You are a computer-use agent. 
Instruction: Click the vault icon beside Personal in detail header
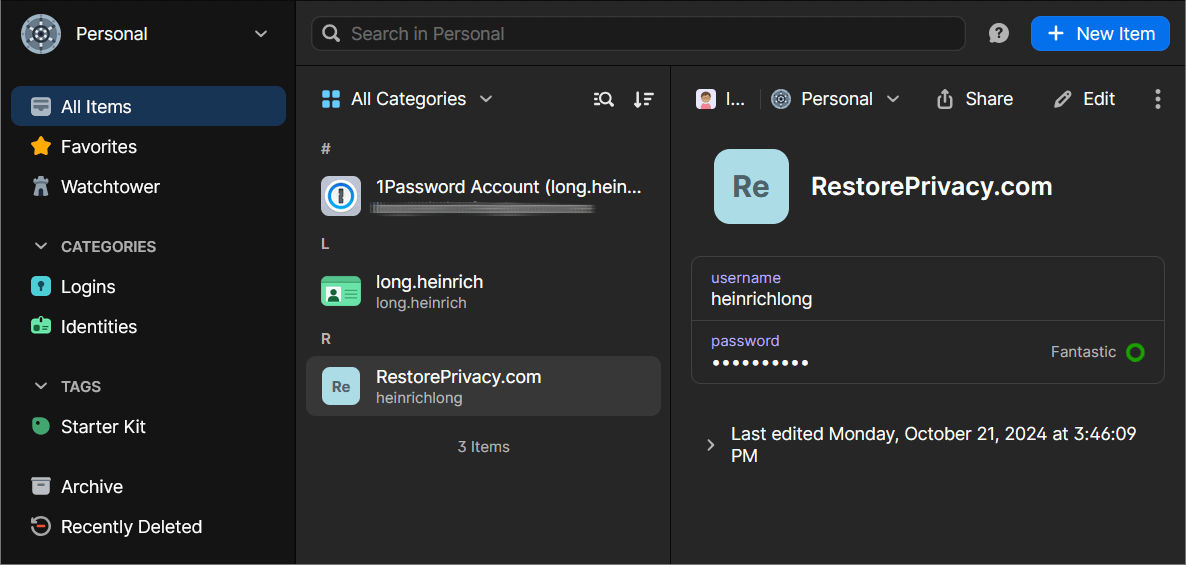click(781, 99)
